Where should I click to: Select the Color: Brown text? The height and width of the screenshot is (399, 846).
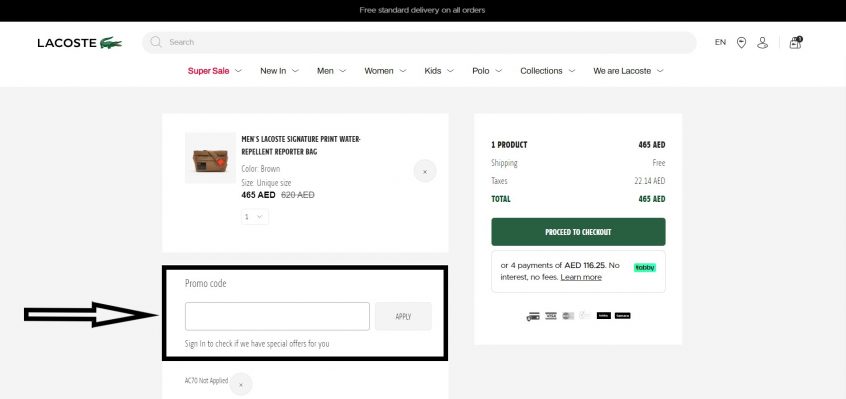[x=261, y=169]
